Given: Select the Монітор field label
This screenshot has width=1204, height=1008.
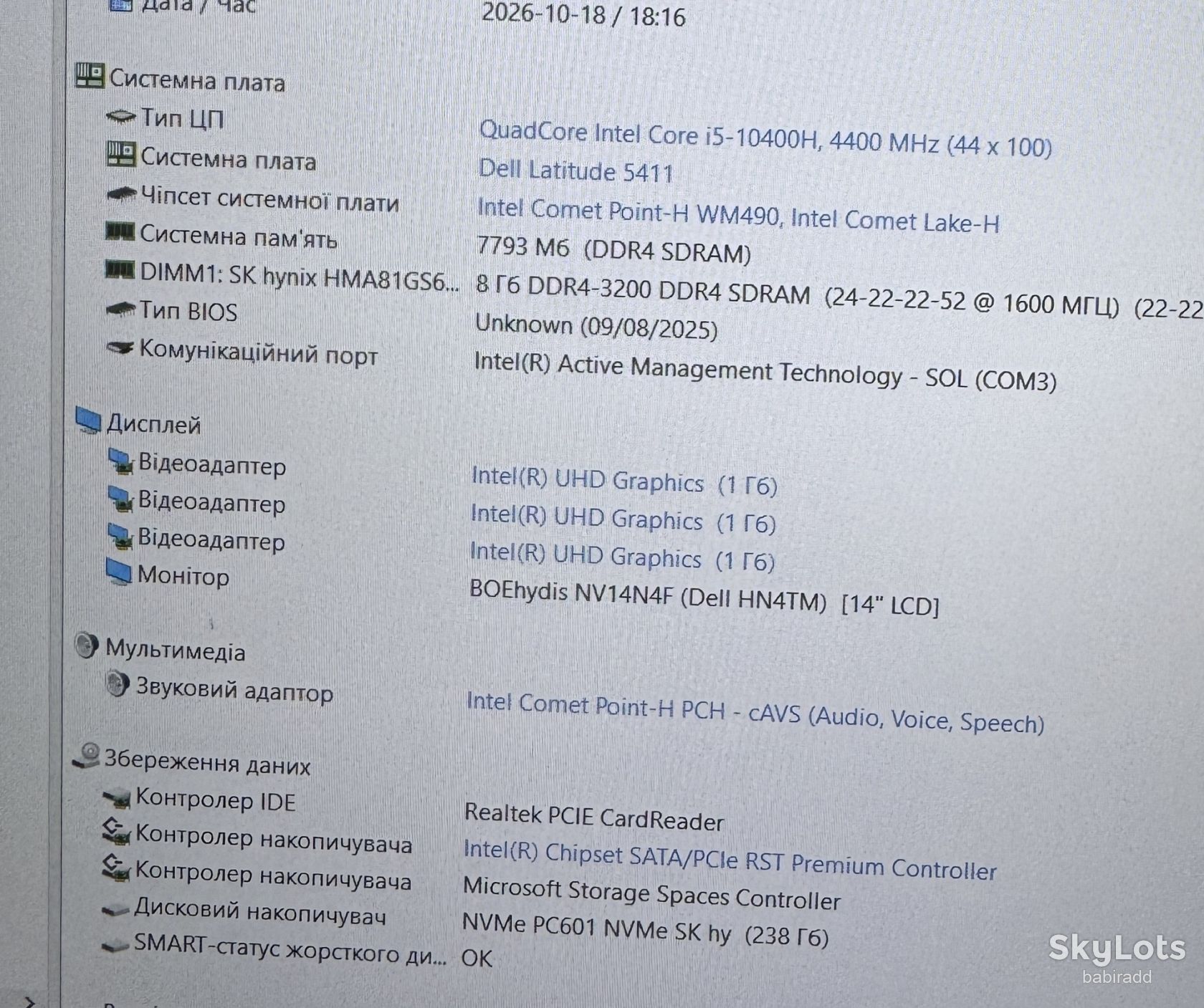Looking at the screenshot, I should click(183, 575).
